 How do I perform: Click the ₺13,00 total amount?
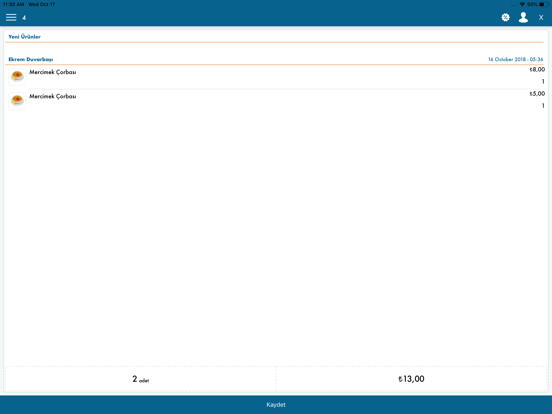click(411, 379)
